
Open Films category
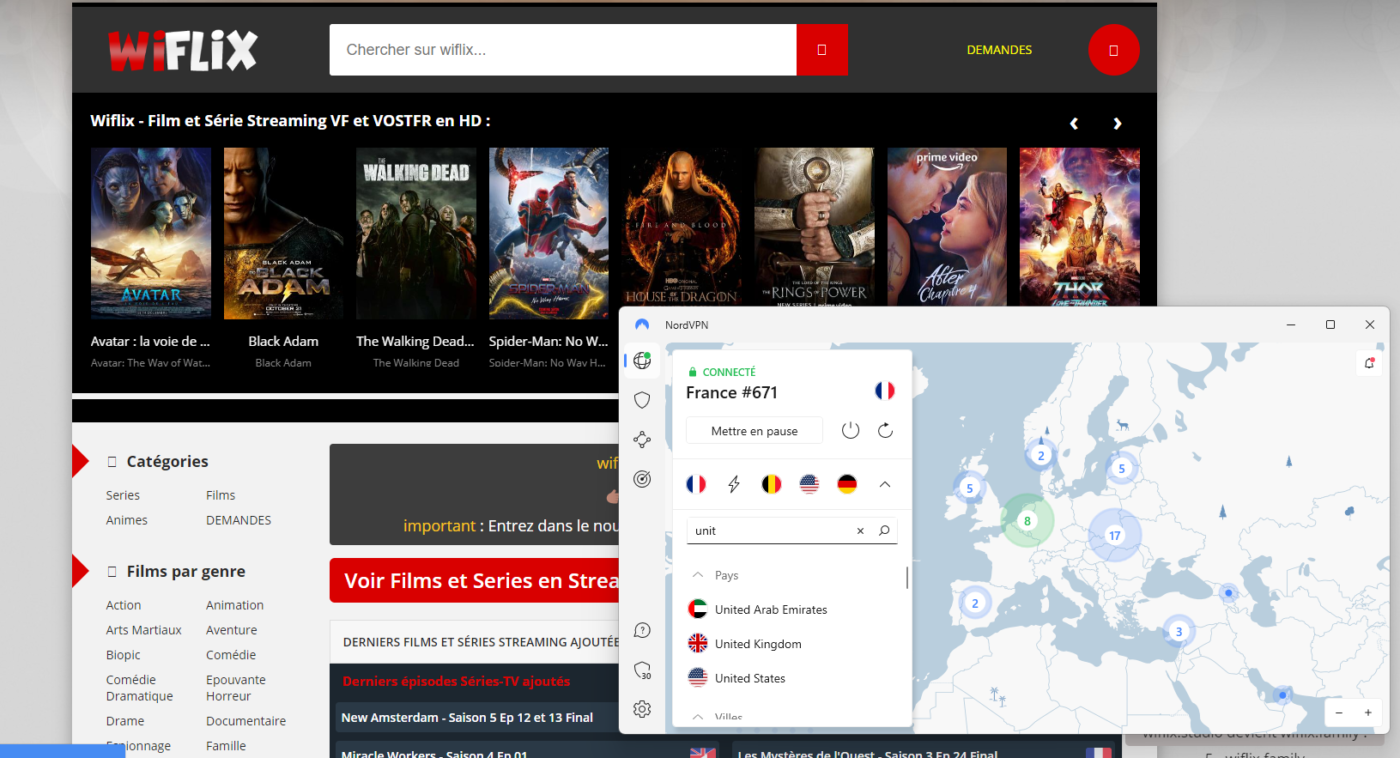pos(221,495)
